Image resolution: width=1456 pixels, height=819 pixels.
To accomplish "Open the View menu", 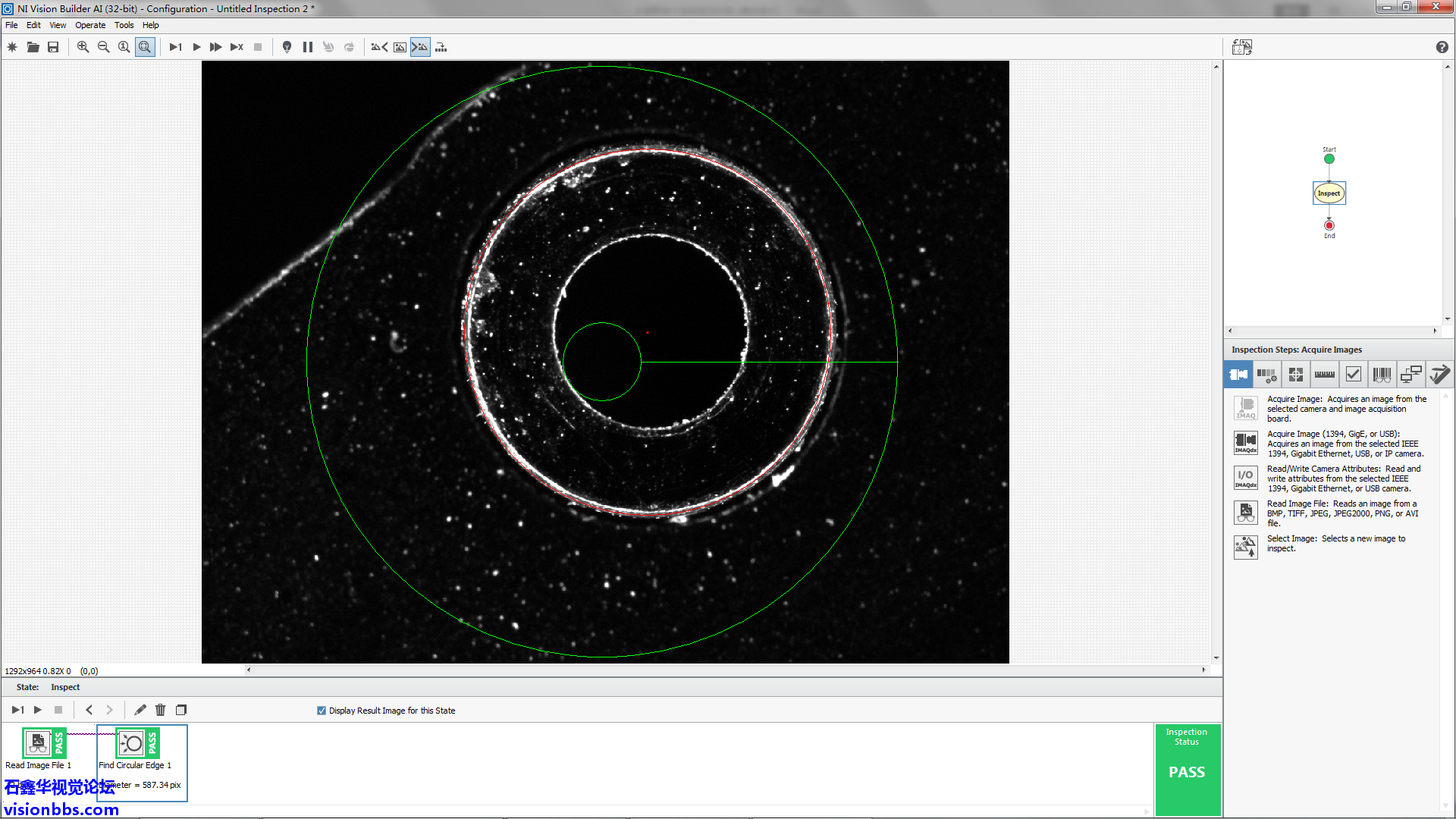I will [58, 25].
